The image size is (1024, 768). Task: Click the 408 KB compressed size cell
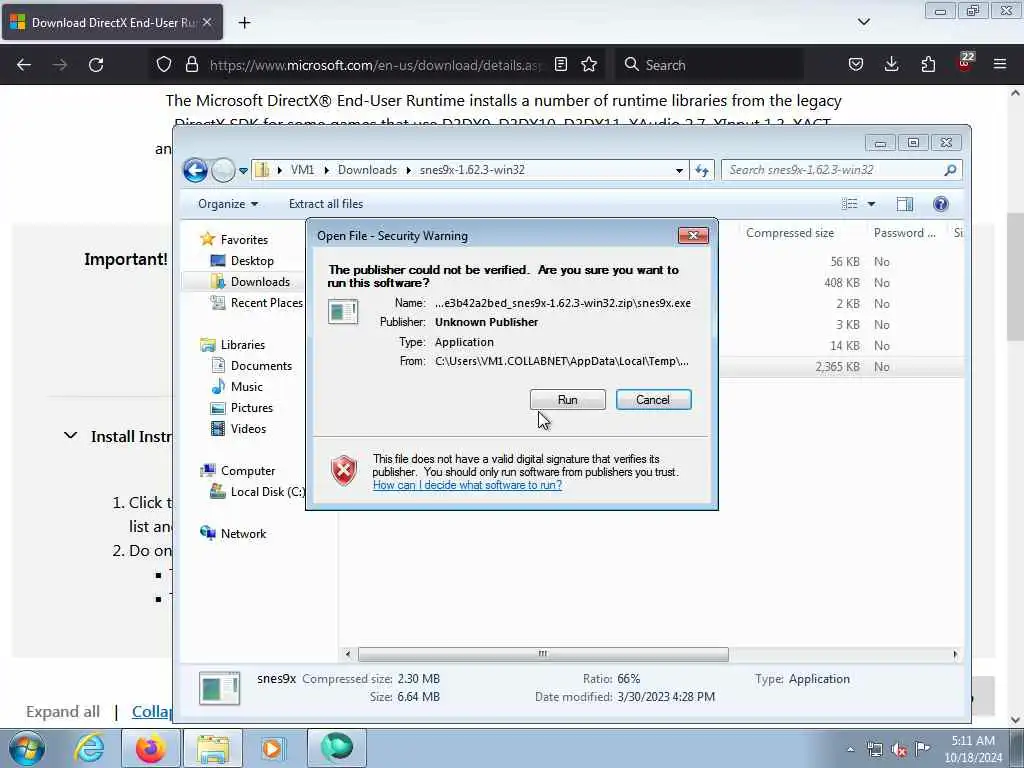coord(841,283)
